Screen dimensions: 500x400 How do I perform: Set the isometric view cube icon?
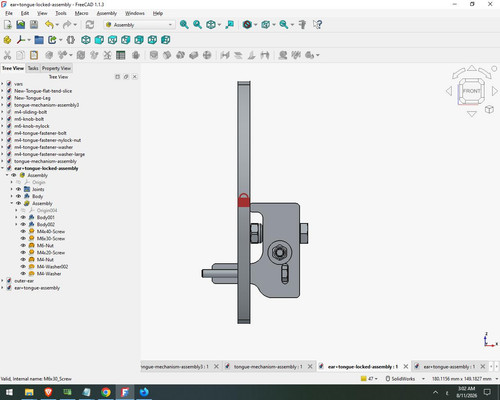[86, 40]
